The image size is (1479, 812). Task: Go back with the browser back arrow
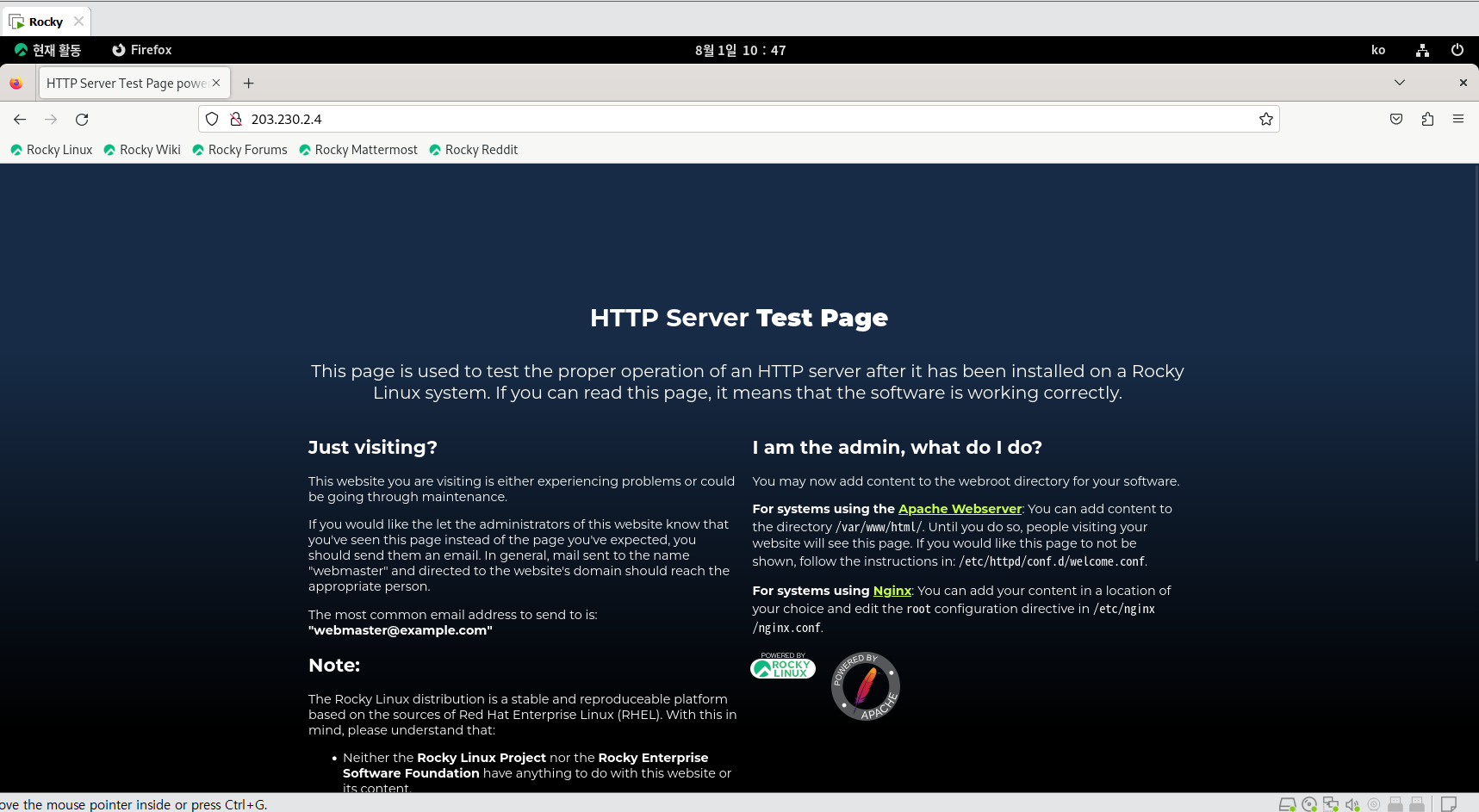point(20,120)
